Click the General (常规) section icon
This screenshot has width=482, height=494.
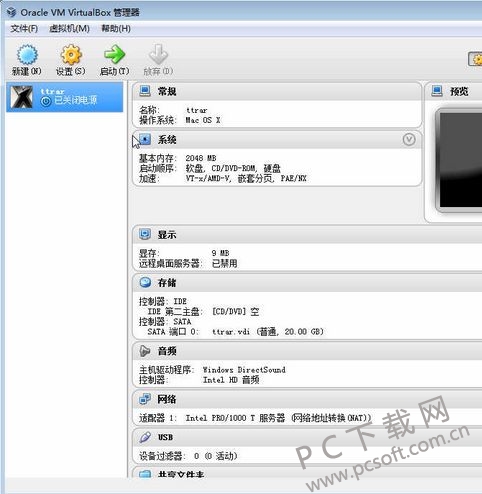coord(145,91)
